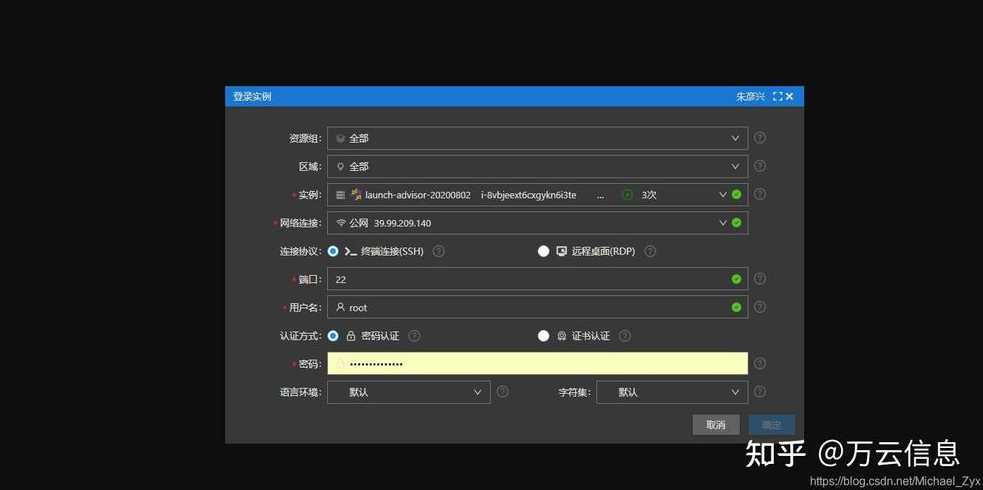Open help icon next to 远程桌面(RDP)

click(x=650, y=251)
